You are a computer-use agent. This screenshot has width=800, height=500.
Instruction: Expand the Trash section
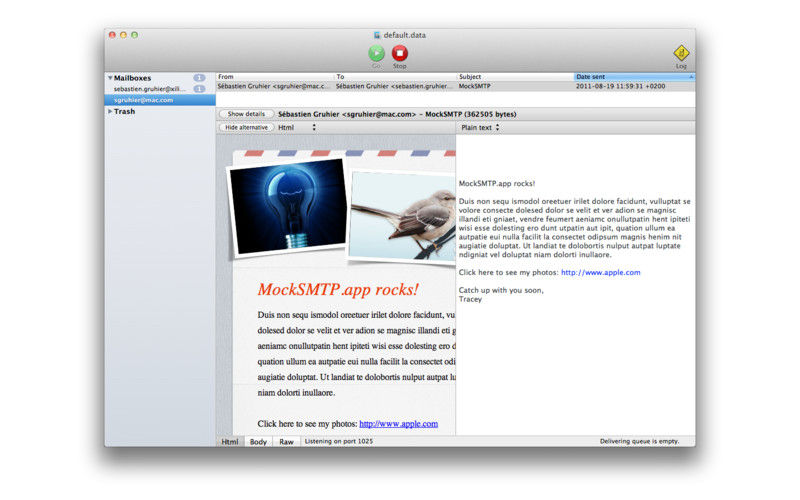click(x=110, y=111)
